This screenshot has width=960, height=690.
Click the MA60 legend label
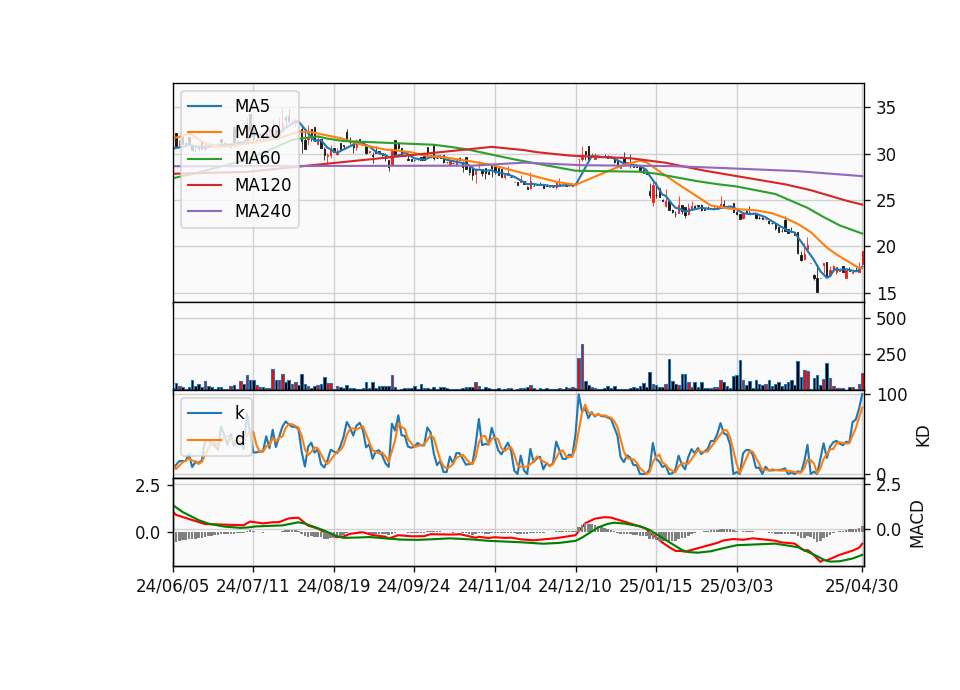[x=257, y=159]
